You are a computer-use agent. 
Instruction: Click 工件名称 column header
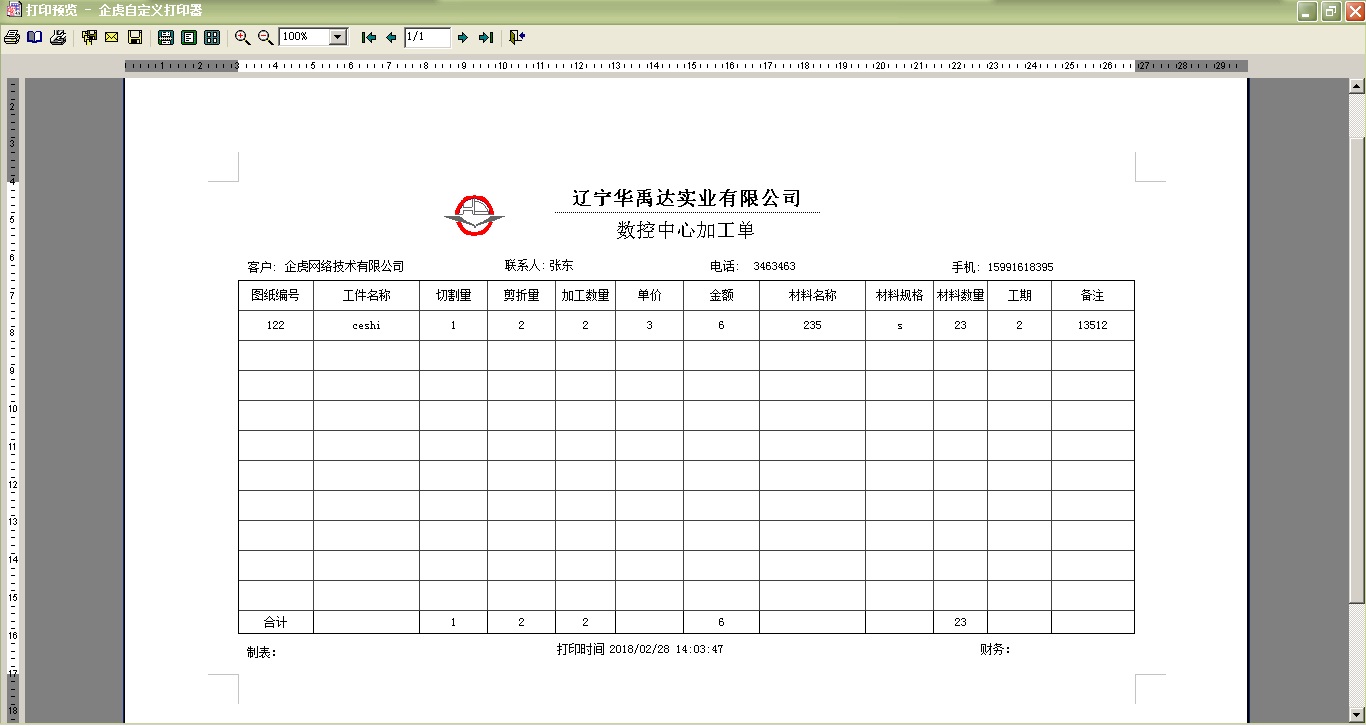(x=366, y=296)
